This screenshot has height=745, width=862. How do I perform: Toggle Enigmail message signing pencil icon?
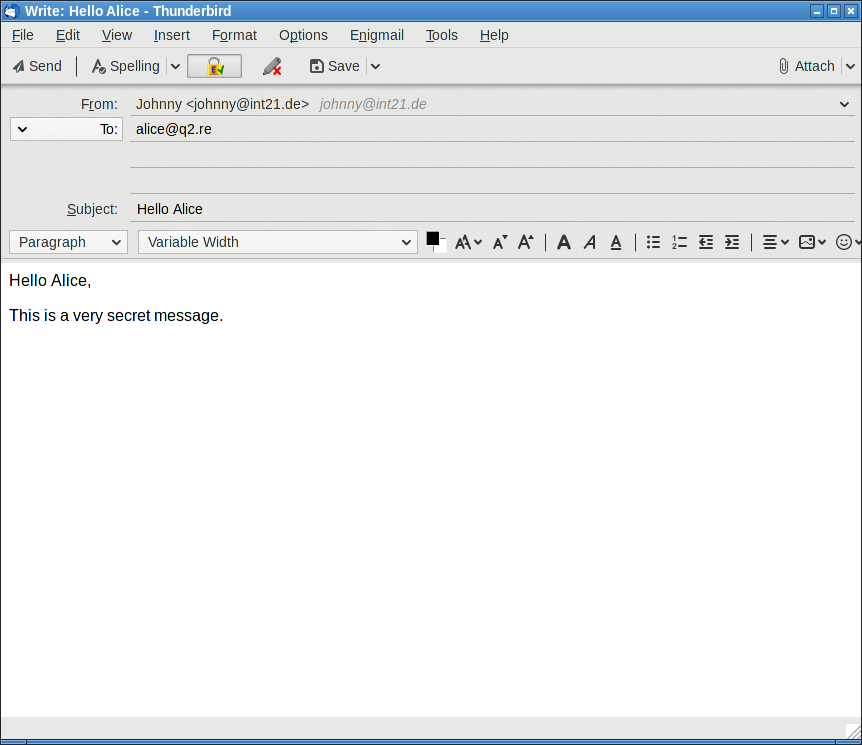click(x=271, y=66)
